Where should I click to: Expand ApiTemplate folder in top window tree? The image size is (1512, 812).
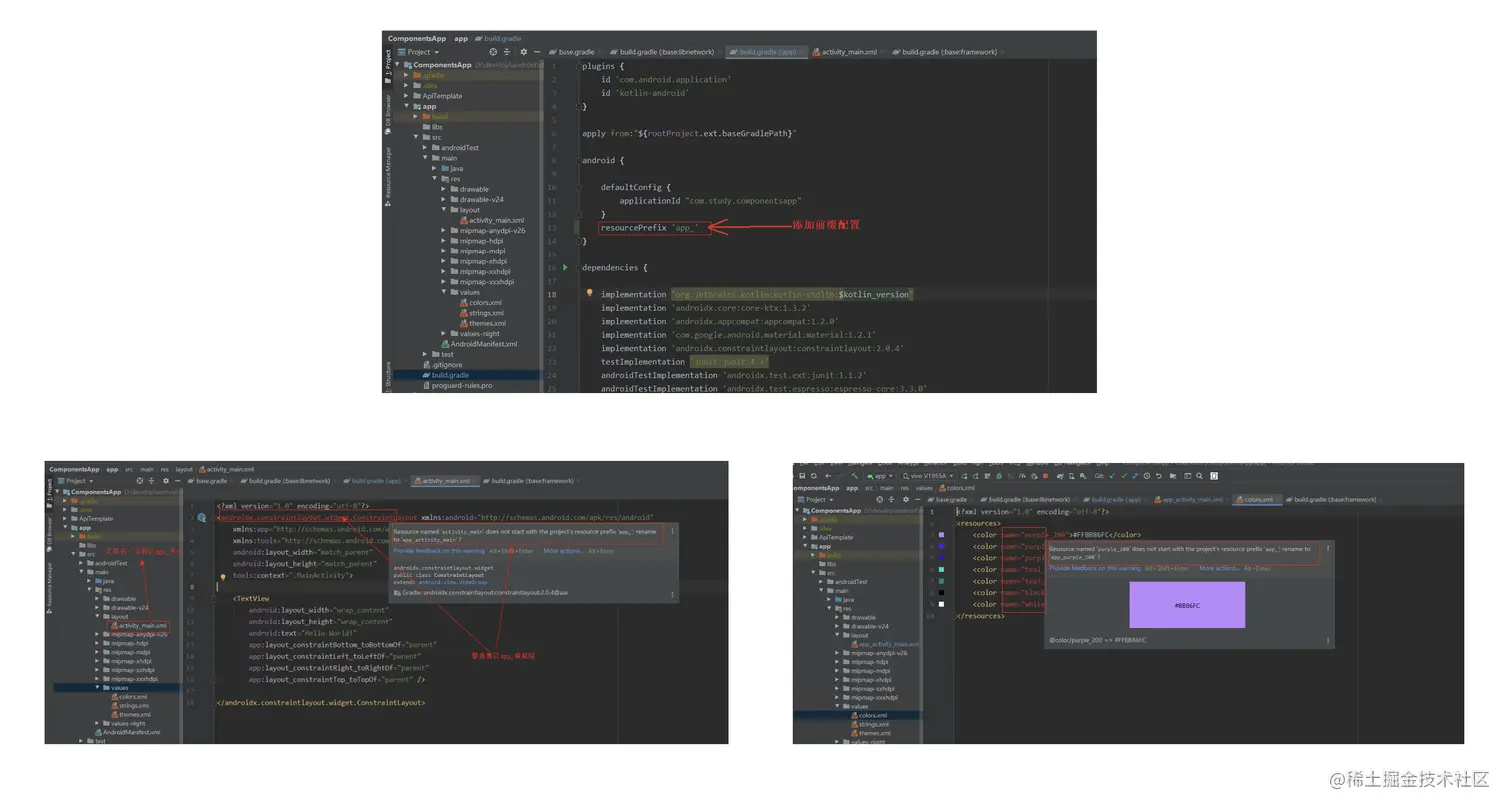[x=406, y=96]
